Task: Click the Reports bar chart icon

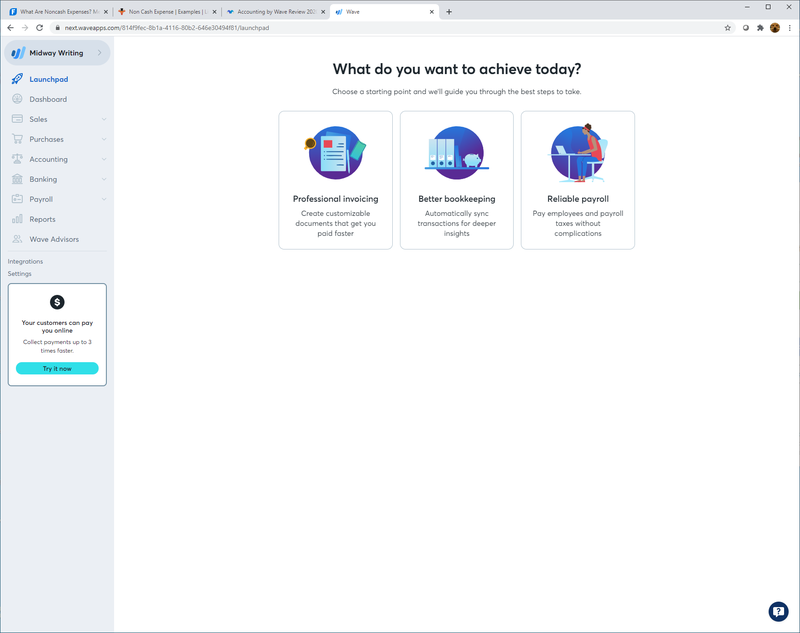Action: [x=17, y=219]
